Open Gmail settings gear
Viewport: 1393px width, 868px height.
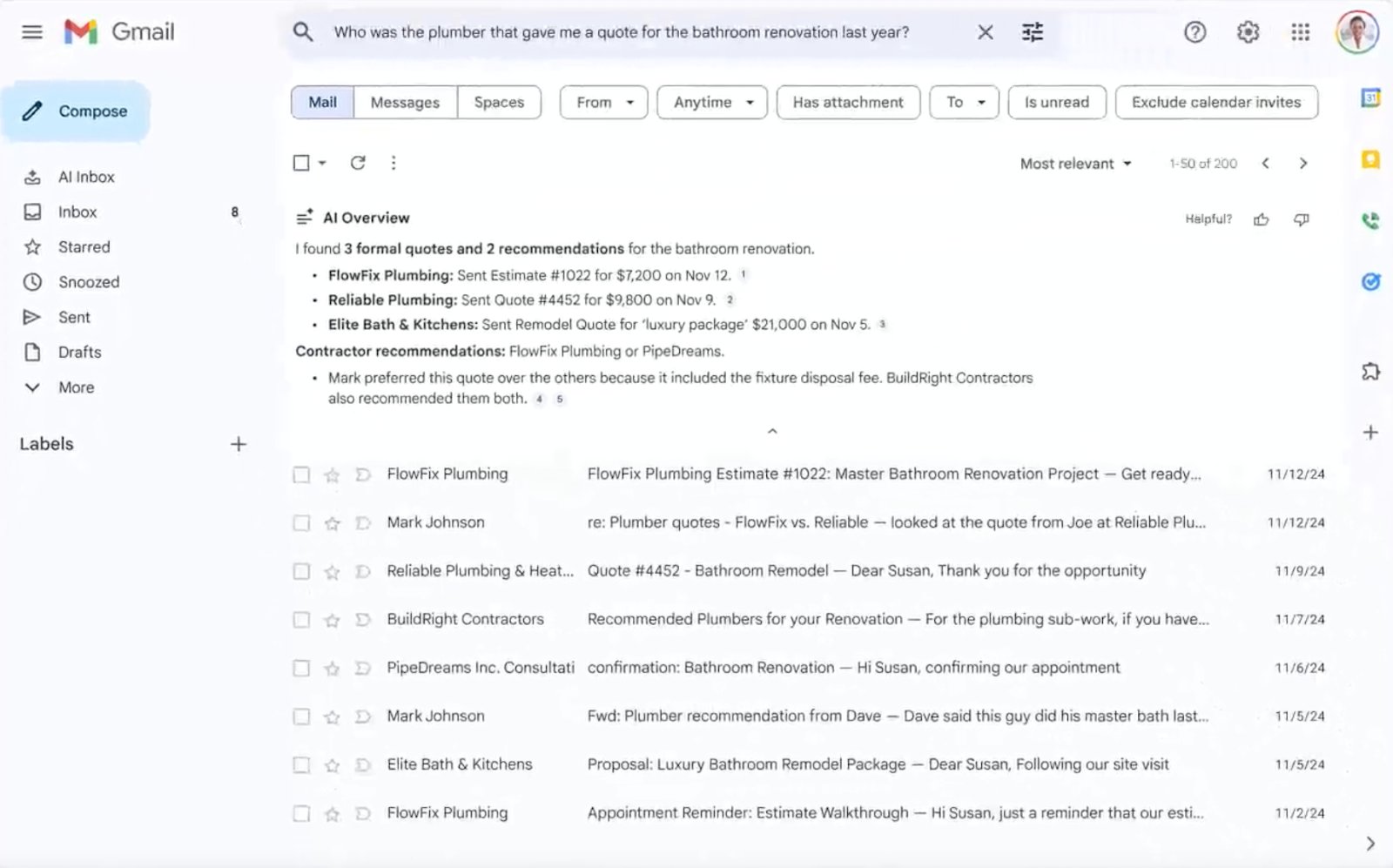pyautogui.click(x=1248, y=31)
